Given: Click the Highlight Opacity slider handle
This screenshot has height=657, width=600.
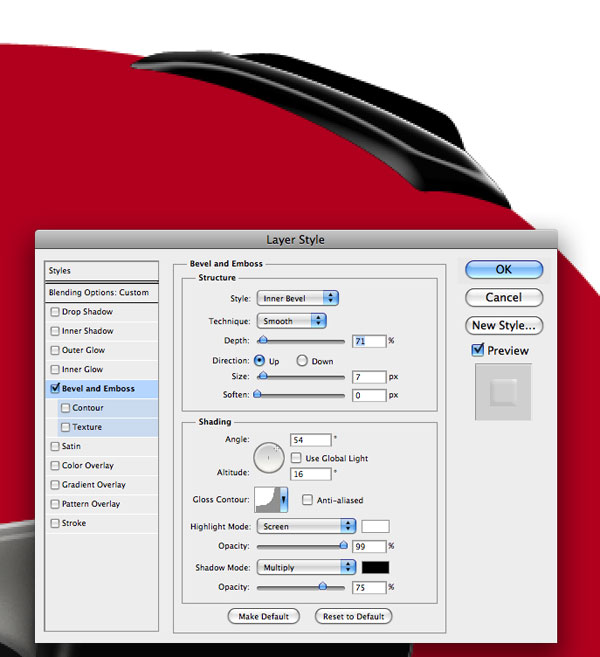Looking at the screenshot, I should pyautogui.click(x=344, y=545).
